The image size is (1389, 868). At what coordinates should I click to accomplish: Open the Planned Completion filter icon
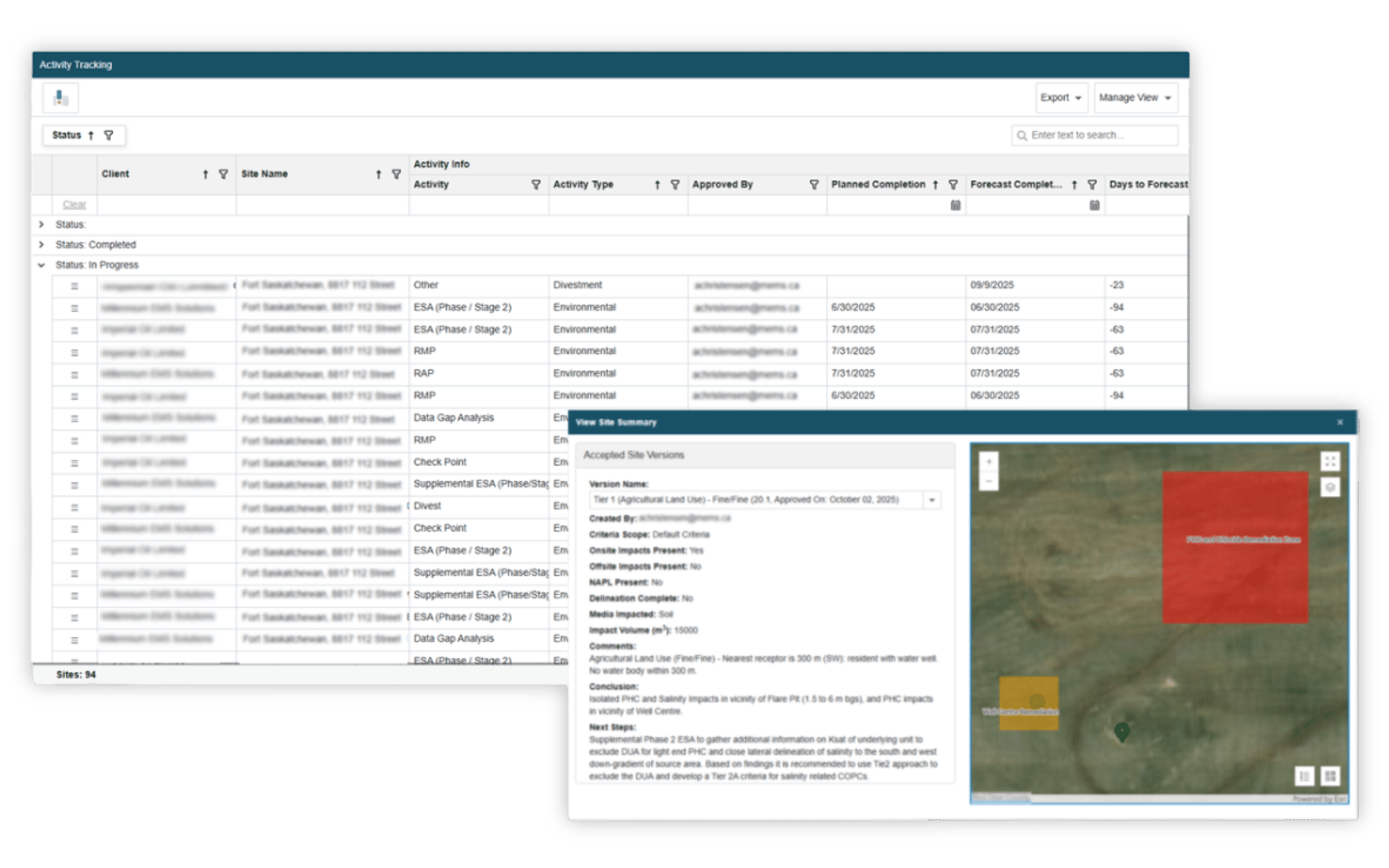click(x=953, y=185)
